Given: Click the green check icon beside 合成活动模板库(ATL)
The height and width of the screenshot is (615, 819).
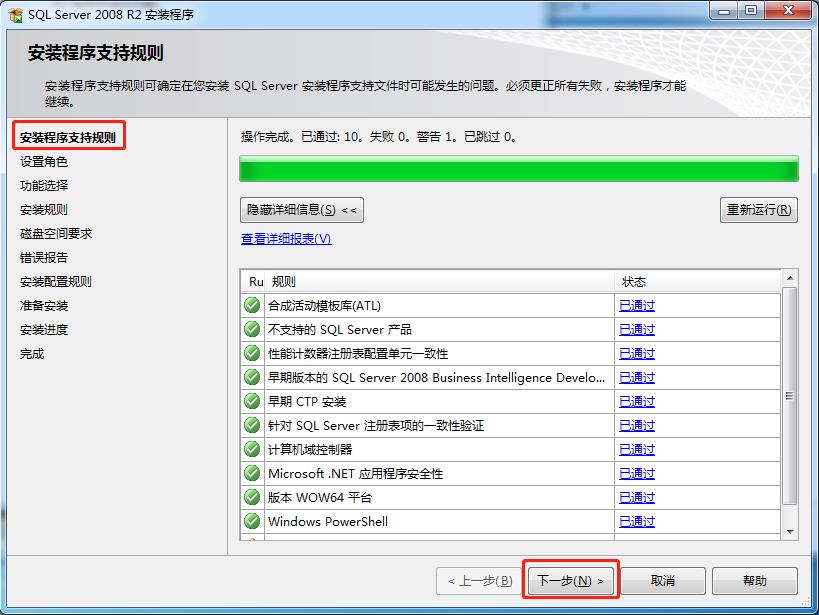Looking at the screenshot, I should (x=251, y=305).
